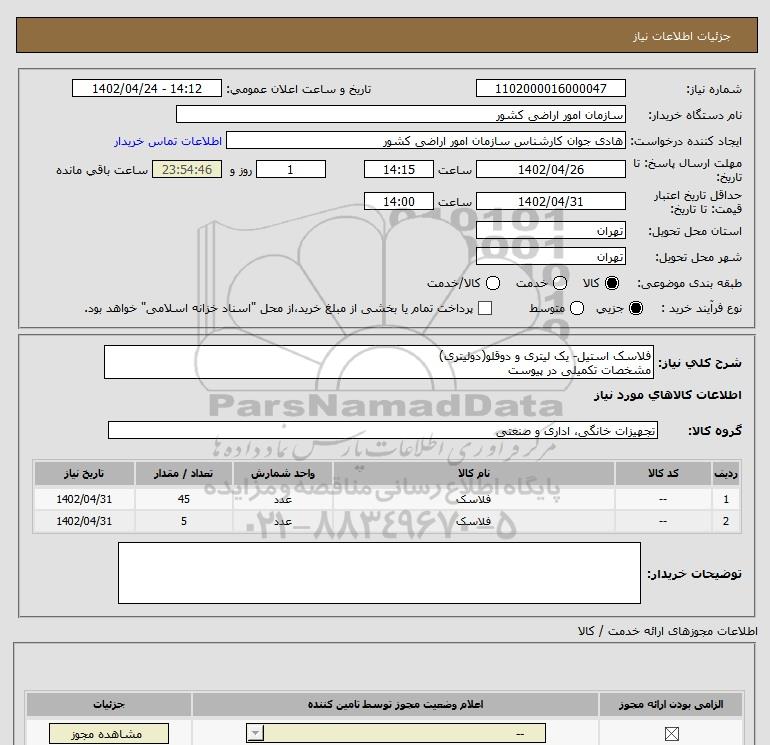Toggle the الزامی بودن ارائه مجوز checkbox
Viewport: 770px width, 745px height.
pyautogui.click(x=671, y=734)
